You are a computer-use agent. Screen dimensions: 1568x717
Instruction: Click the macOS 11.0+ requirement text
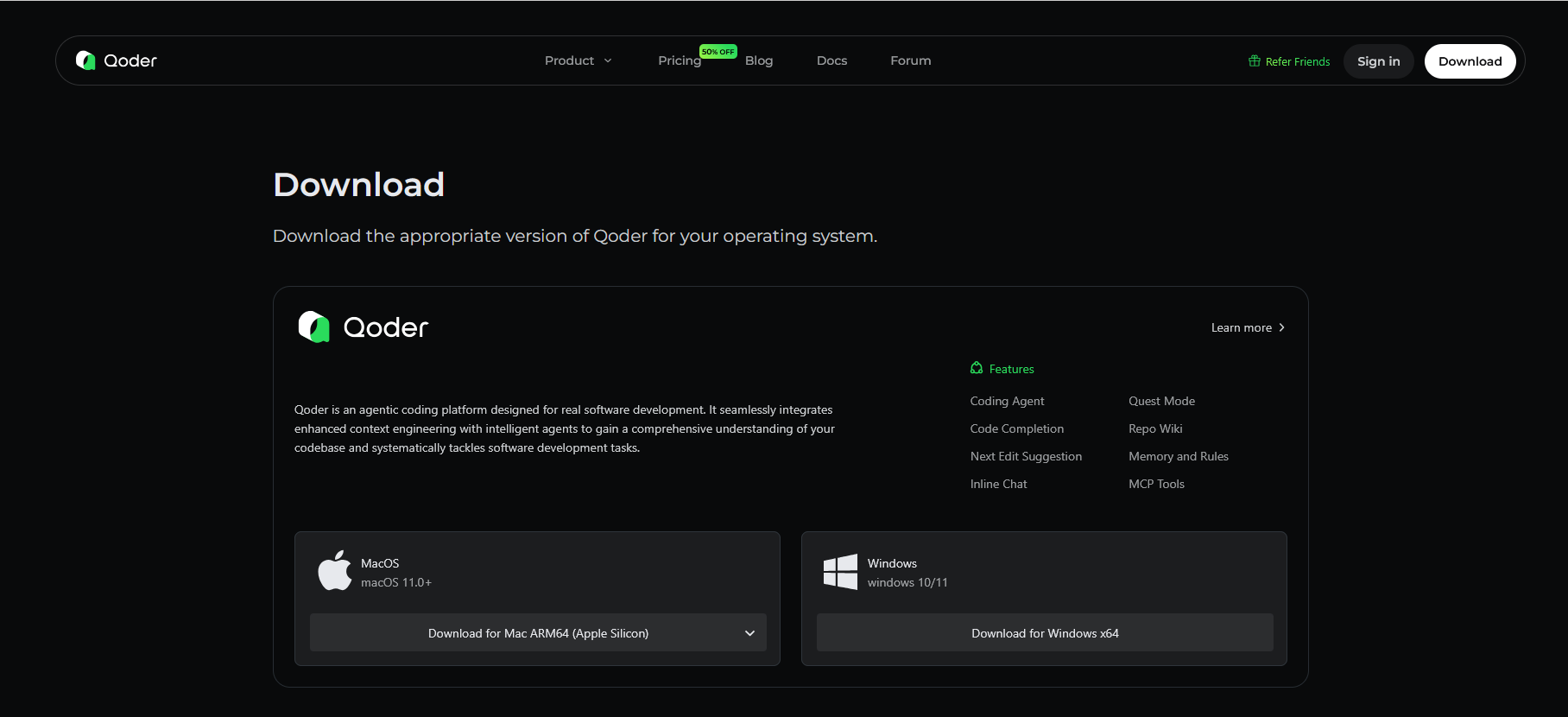(396, 582)
